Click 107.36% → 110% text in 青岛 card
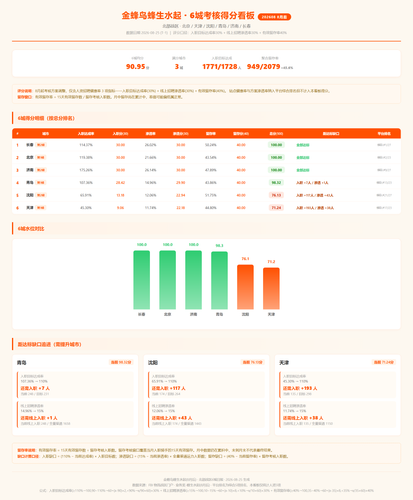 click(34, 381)
